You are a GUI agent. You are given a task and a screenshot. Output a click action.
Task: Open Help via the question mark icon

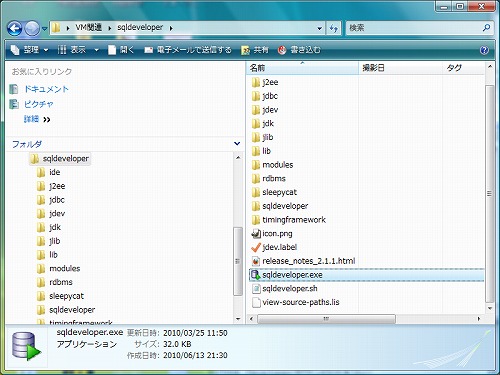(484, 50)
